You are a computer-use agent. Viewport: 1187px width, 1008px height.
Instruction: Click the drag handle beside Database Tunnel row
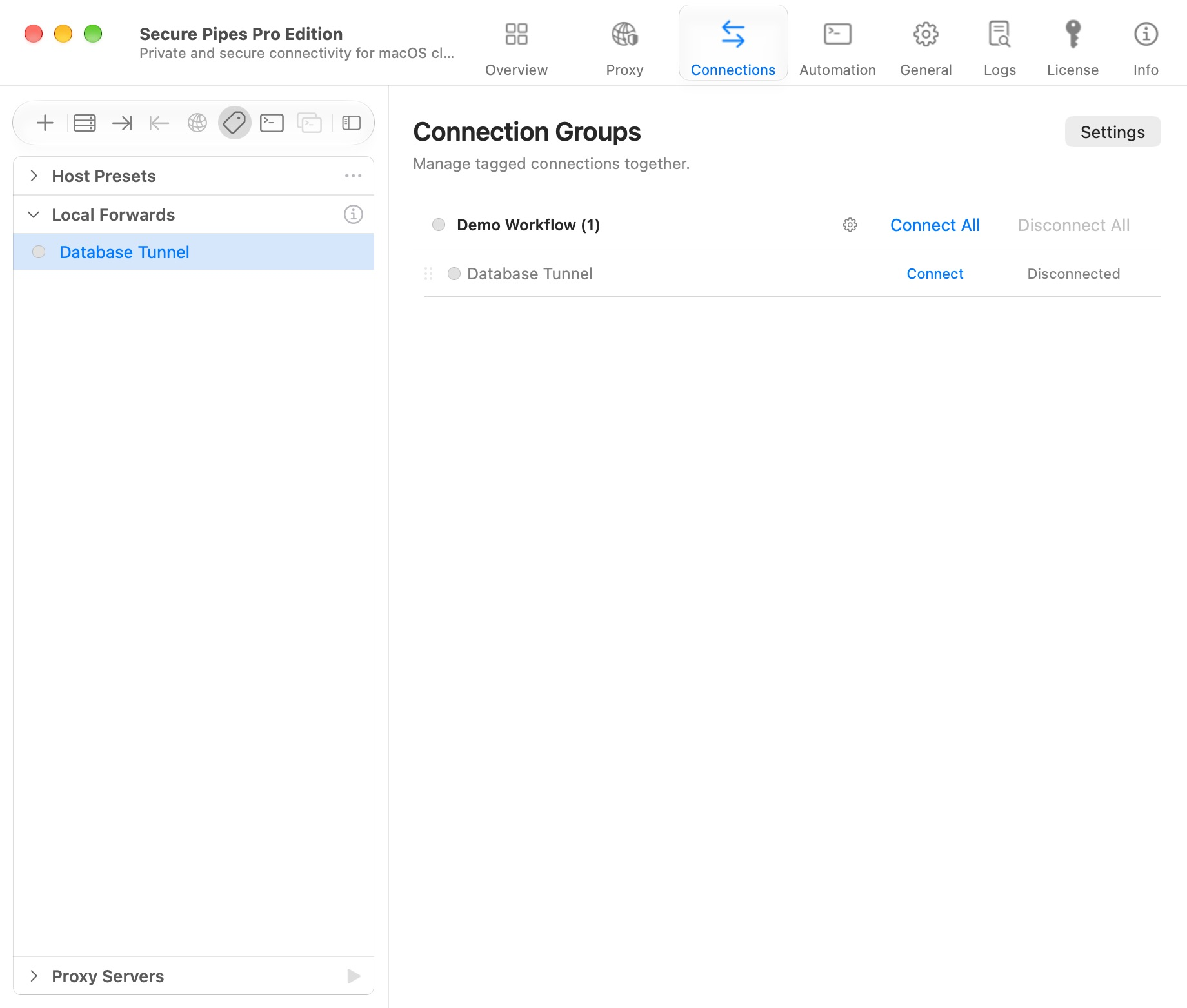click(x=428, y=274)
